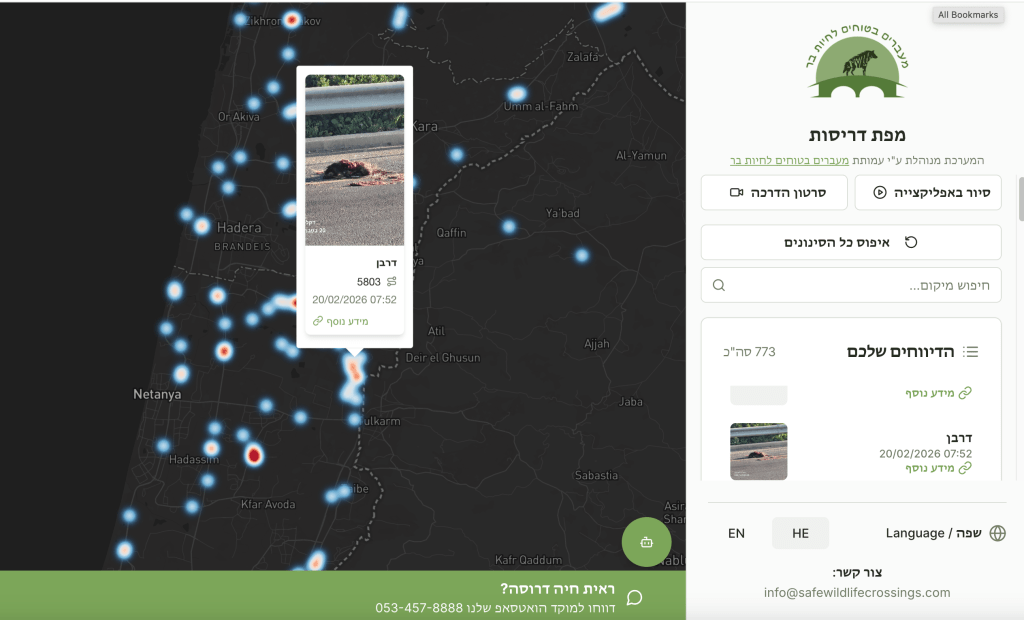The image size is (1024, 620).
Task: Click the WhatsApp chat bubble icon
Action: tap(634, 598)
